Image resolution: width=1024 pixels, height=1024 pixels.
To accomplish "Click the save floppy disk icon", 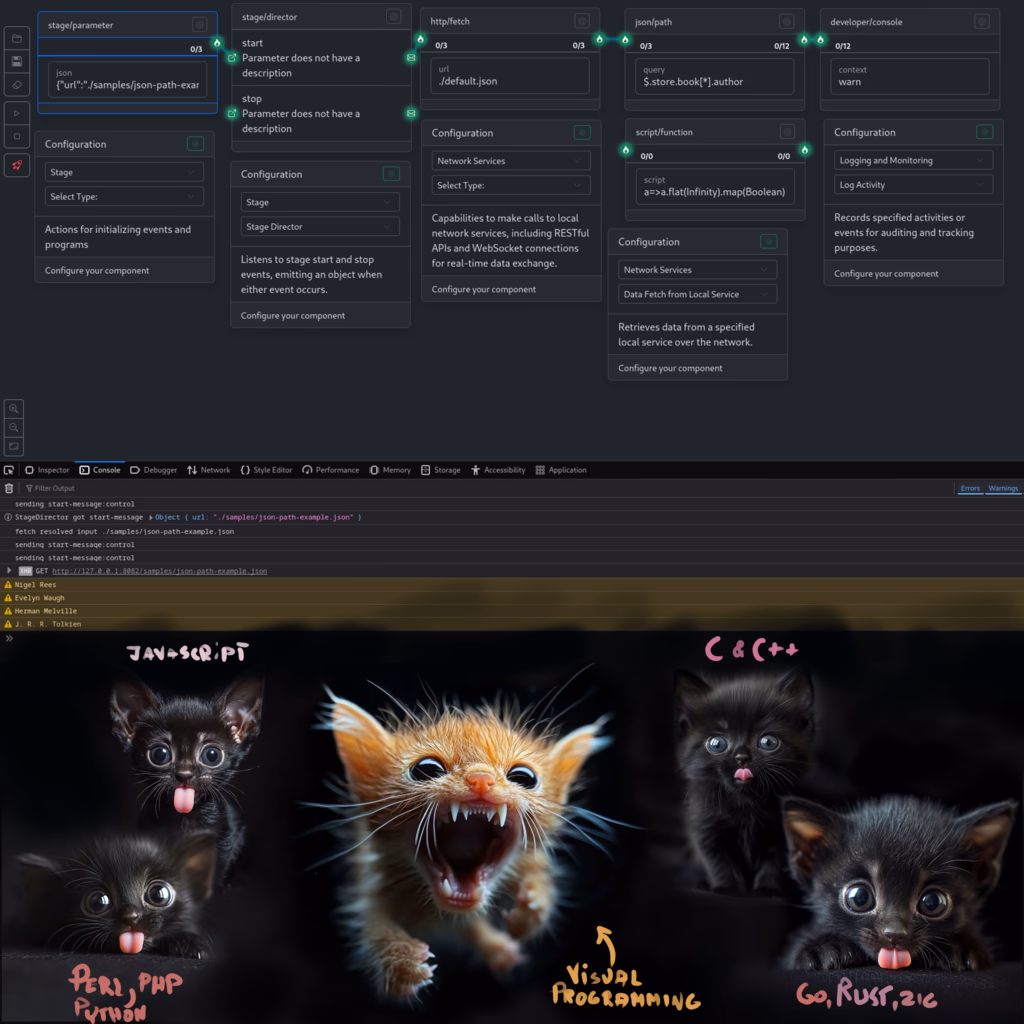I will (x=16, y=62).
